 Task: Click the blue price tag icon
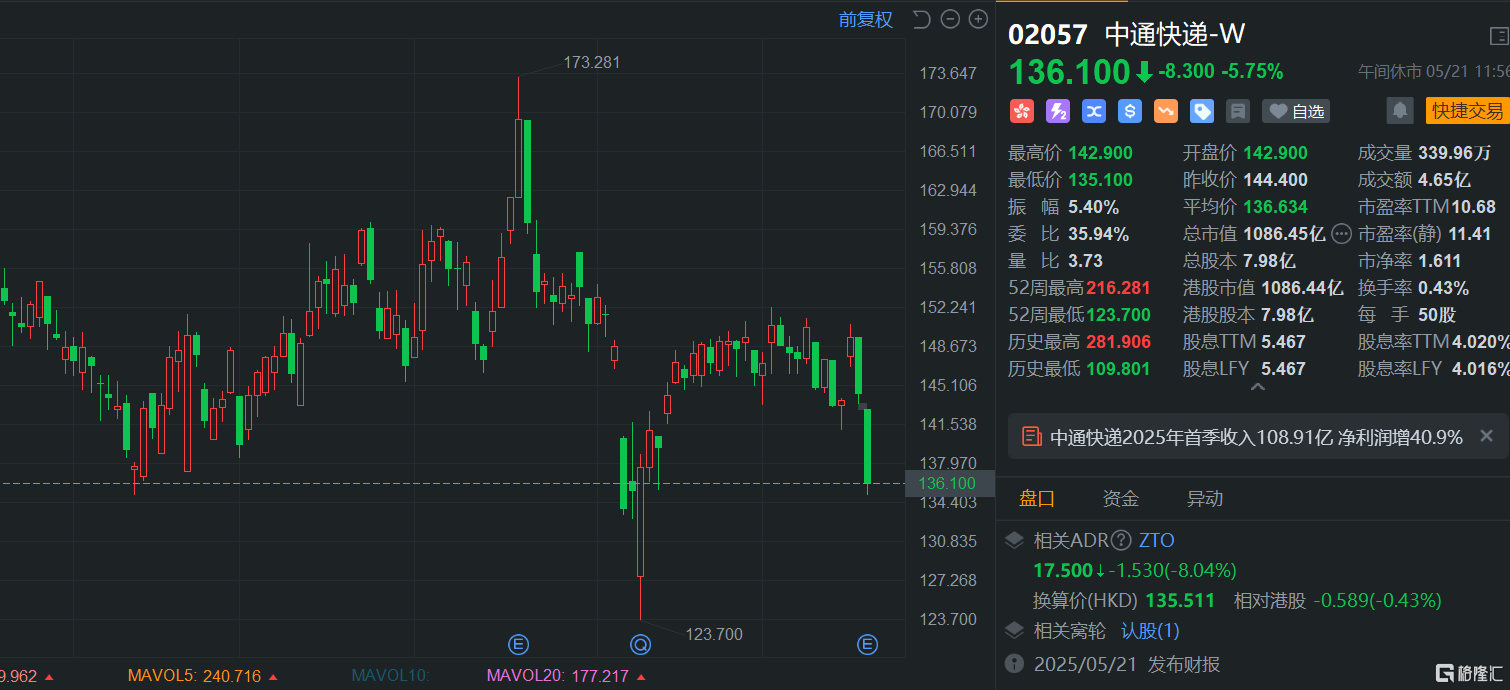[x=1202, y=111]
